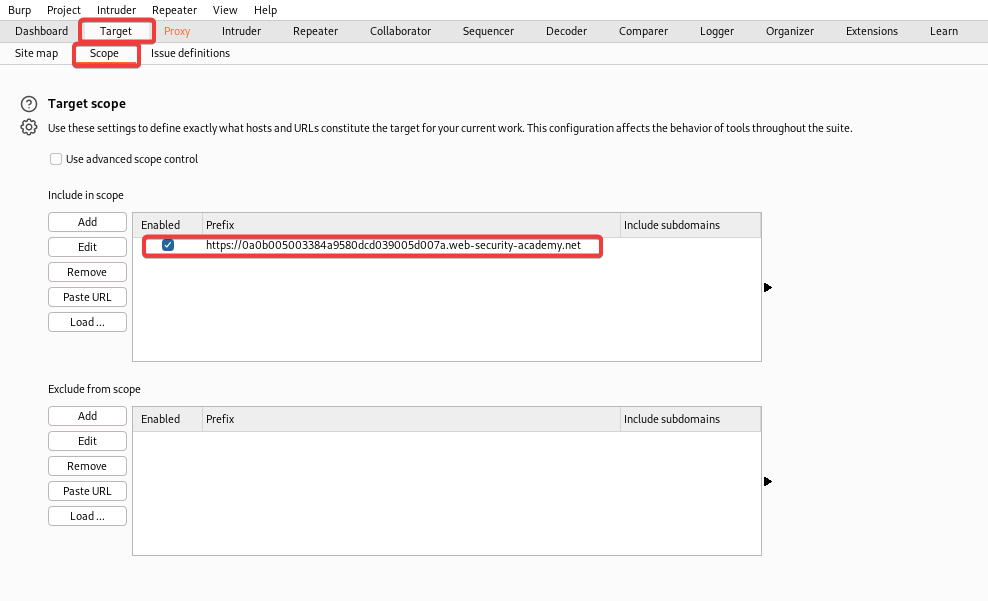Click Add under Include in scope
This screenshot has height=601, width=988.
tap(87, 222)
